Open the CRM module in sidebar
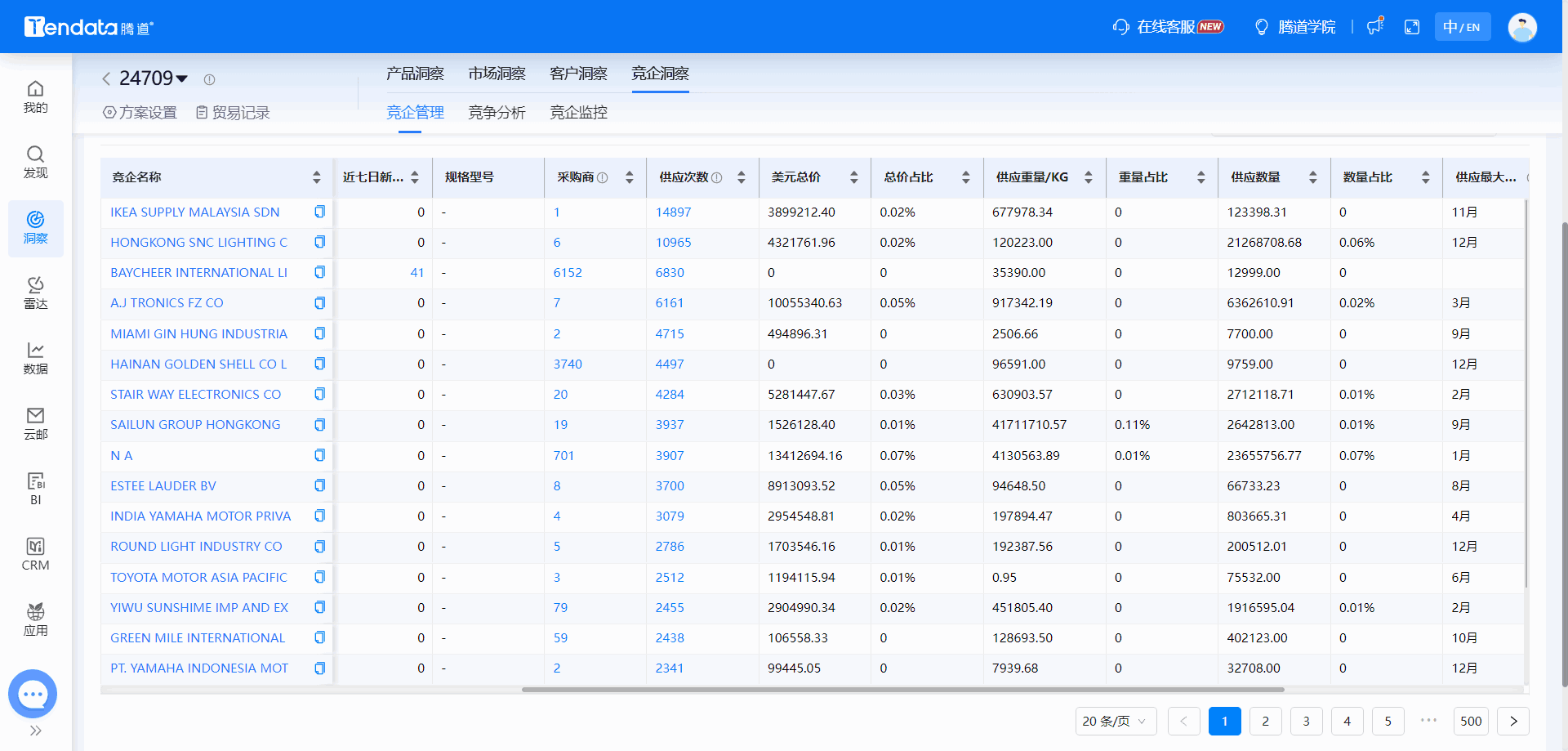 [x=35, y=554]
